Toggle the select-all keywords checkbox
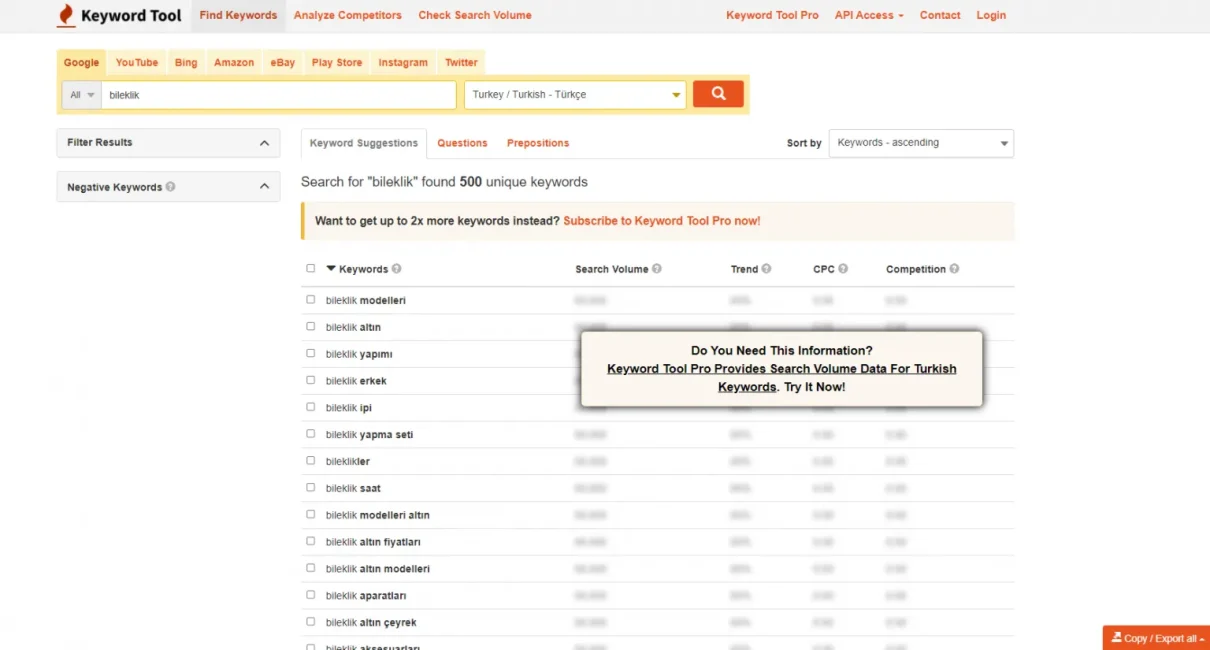This screenshot has height=650, width=1210. pyautogui.click(x=310, y=269)
